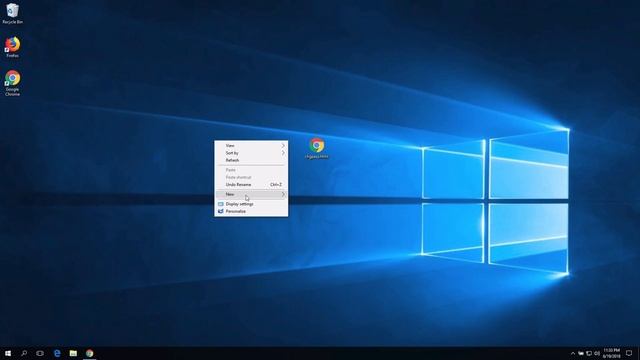
Task: Choose Undo Rename in context menu
Action: 251,184
